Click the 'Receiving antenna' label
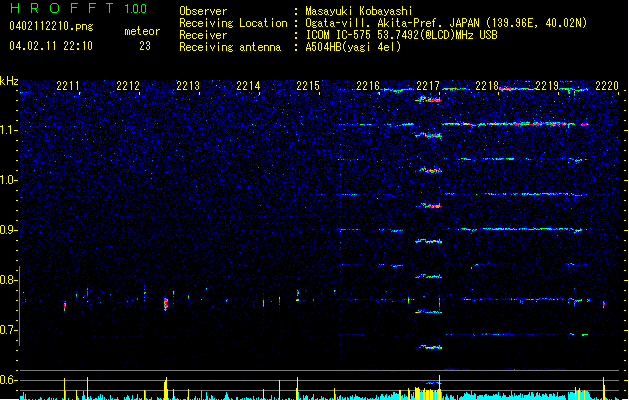629x400 pixels. click(230, 47)
